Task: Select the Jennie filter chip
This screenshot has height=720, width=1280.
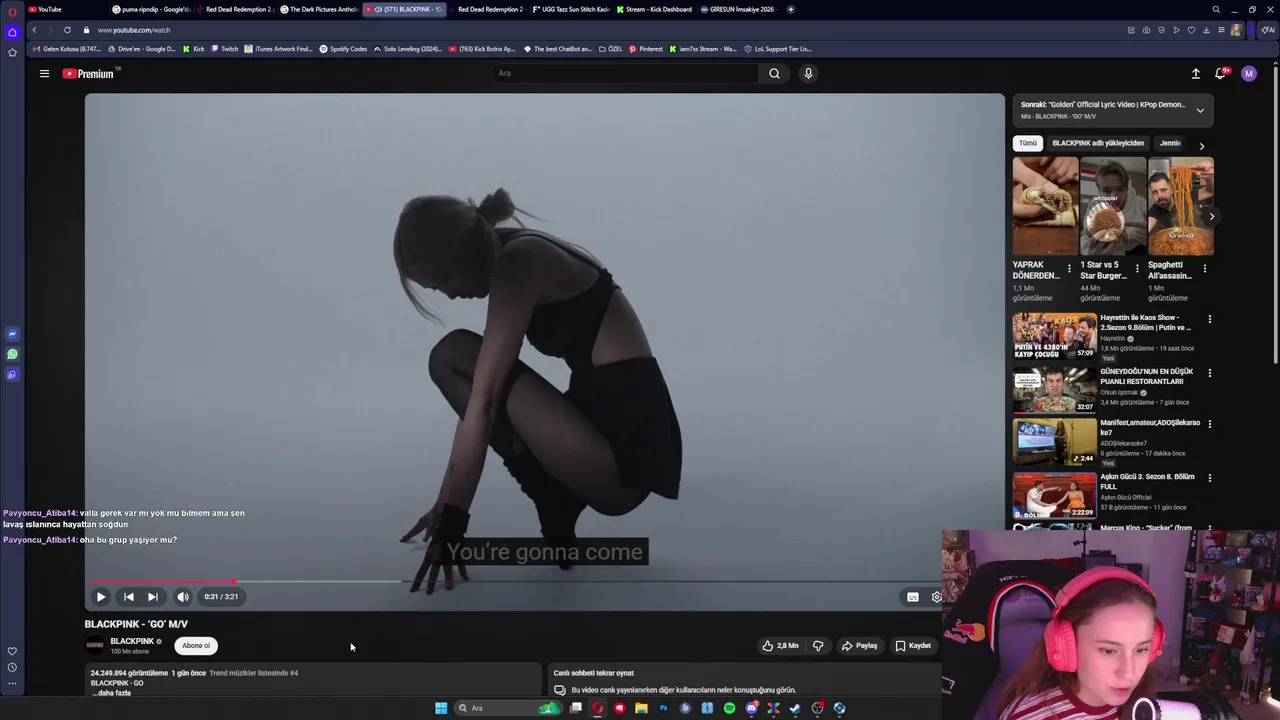Action: (1170, 143)
